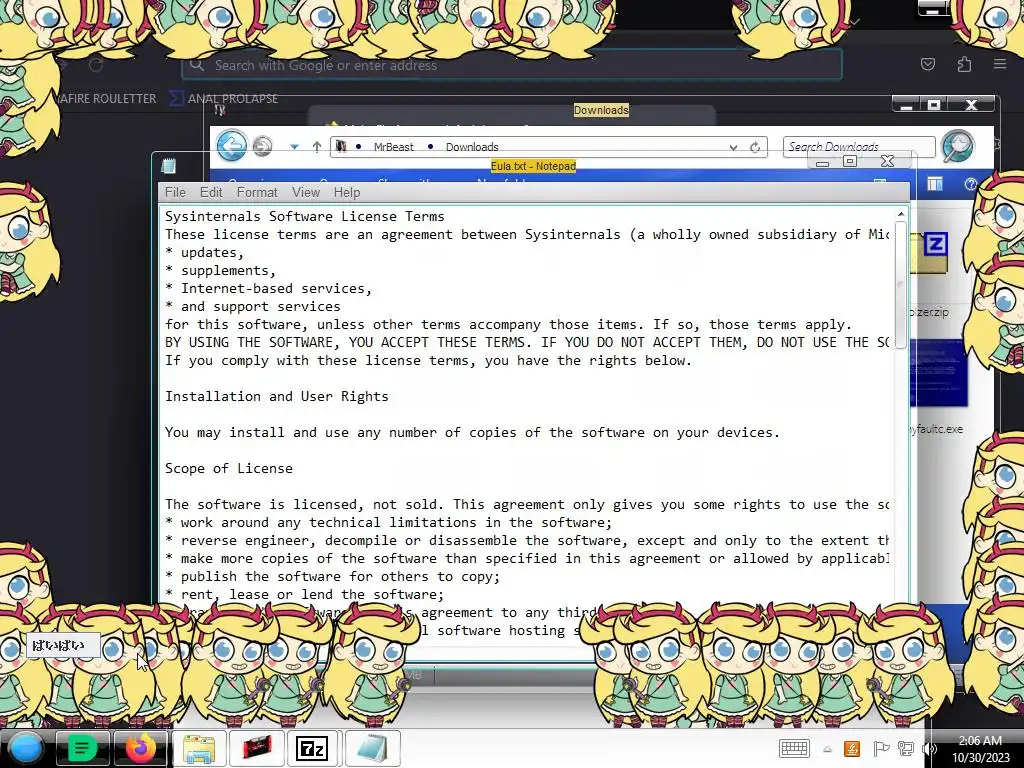Image resolution: width=1024 pixels, height=768 pixels.
Task: Click the 'Scope of License' heading
Action: pyautogui.click(x=229, y=468)
